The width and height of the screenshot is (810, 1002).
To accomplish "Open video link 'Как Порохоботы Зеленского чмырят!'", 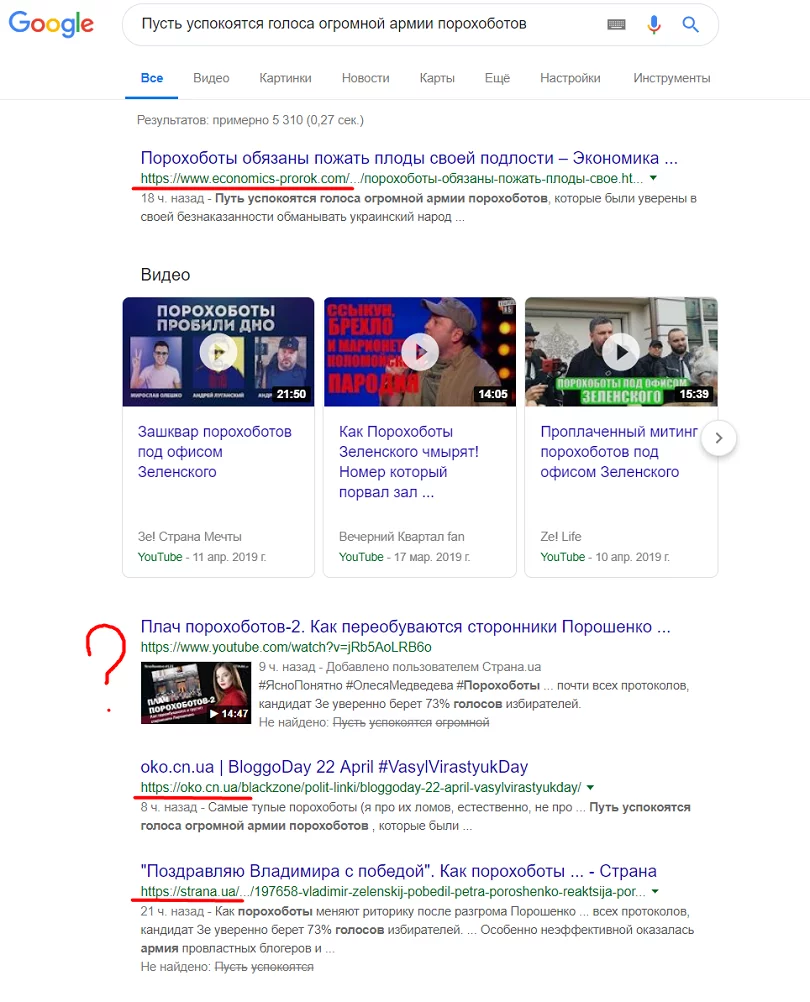I will (409, 462).
